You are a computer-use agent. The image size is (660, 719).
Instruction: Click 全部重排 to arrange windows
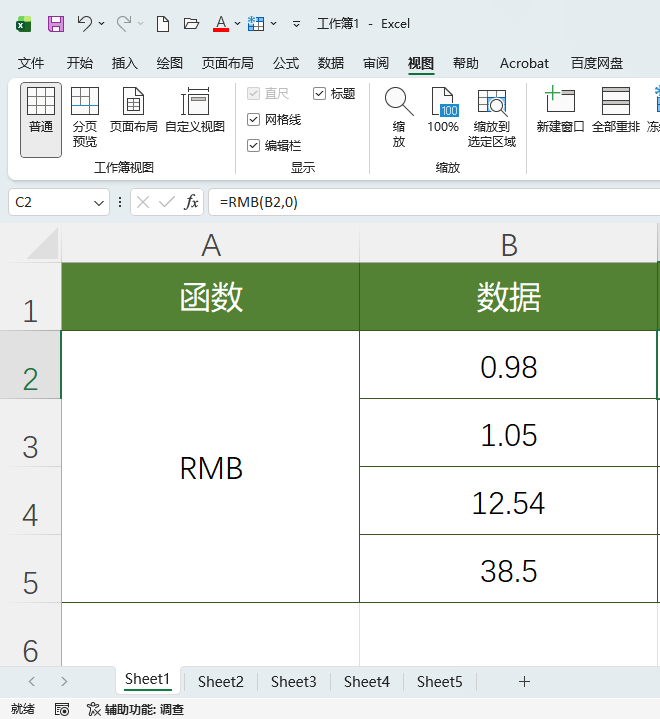616,110
